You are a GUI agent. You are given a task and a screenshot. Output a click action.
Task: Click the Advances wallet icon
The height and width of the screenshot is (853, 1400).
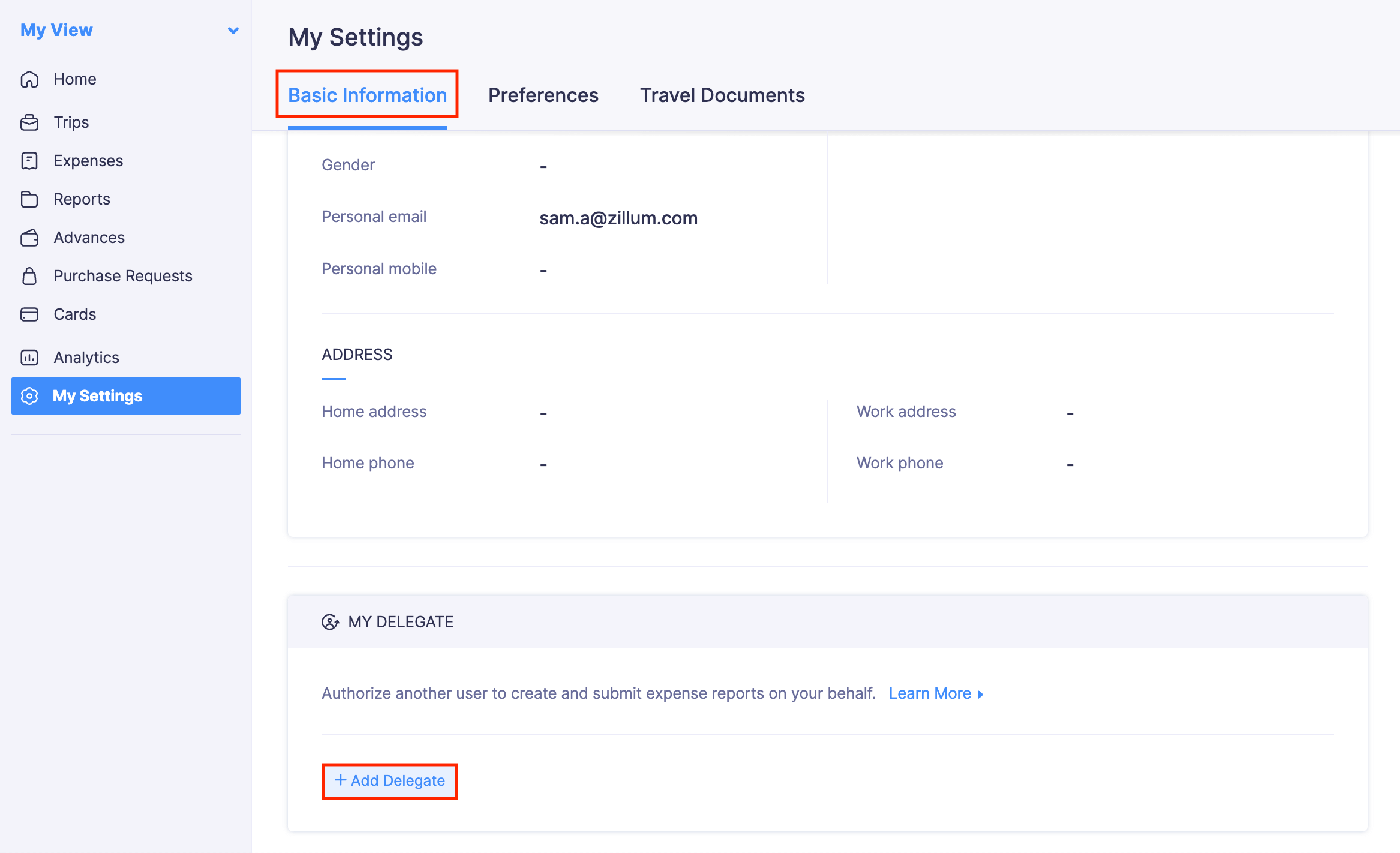point(29,238)
